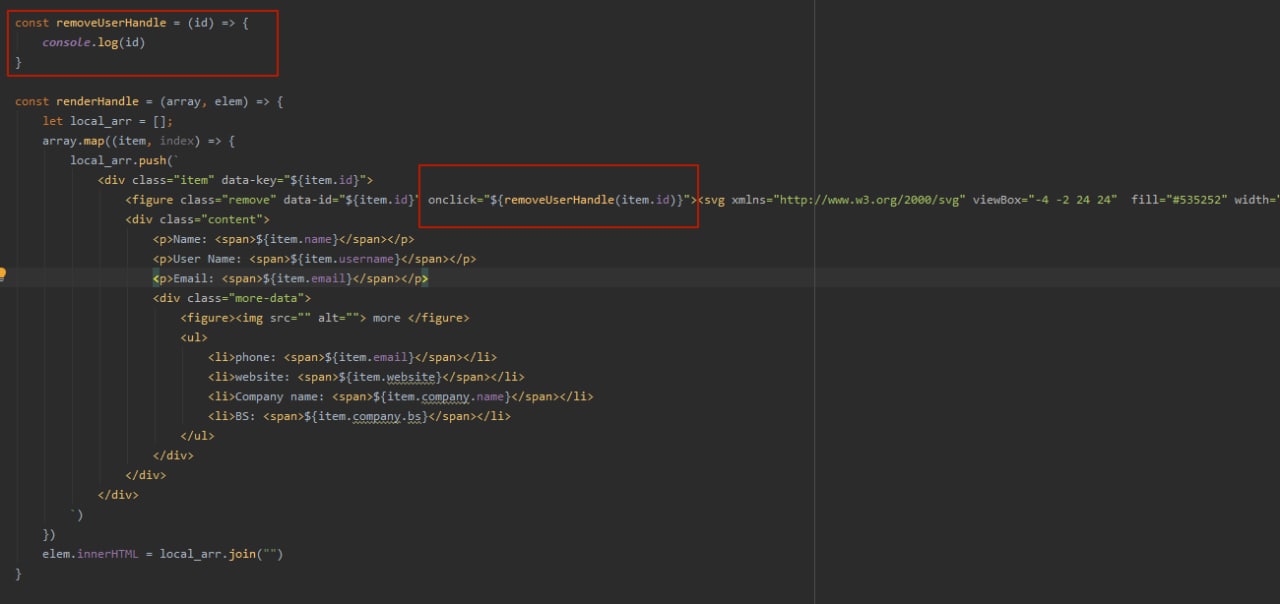The width and height of the screenshot is (1280, 604).
Task: Click the (array, elem) parameter list
Action: coord(204,102)
